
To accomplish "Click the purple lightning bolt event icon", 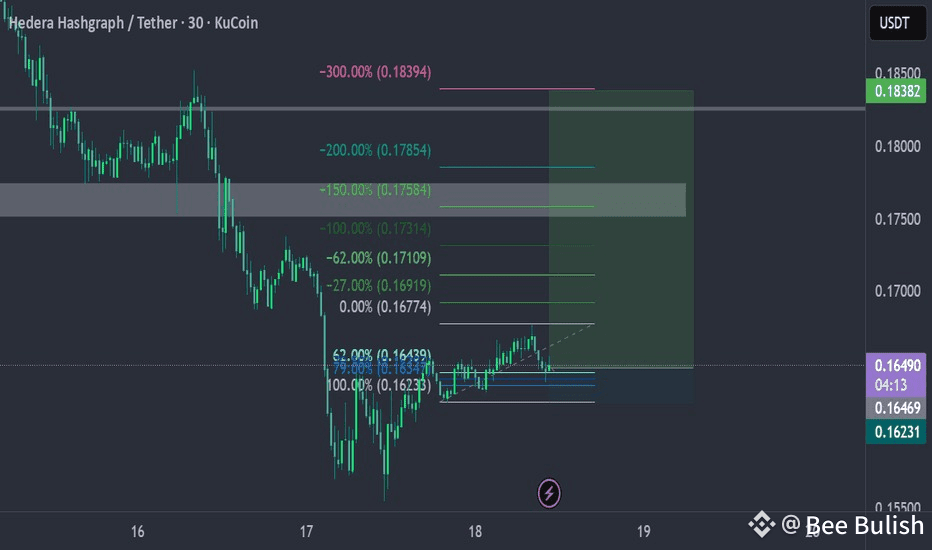I will tap(549, 493).
